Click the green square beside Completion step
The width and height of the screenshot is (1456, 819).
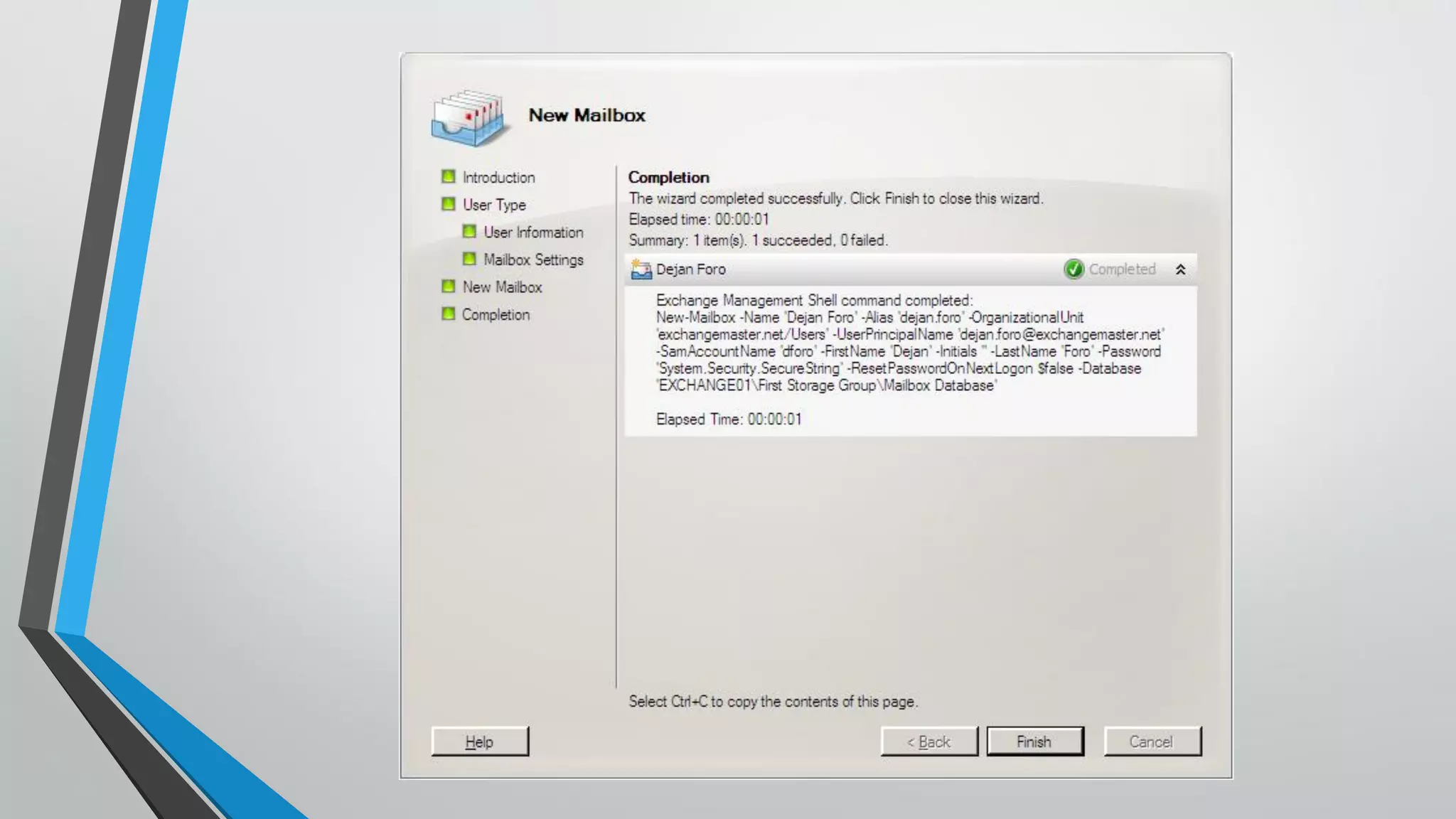(x=448, y=314)
